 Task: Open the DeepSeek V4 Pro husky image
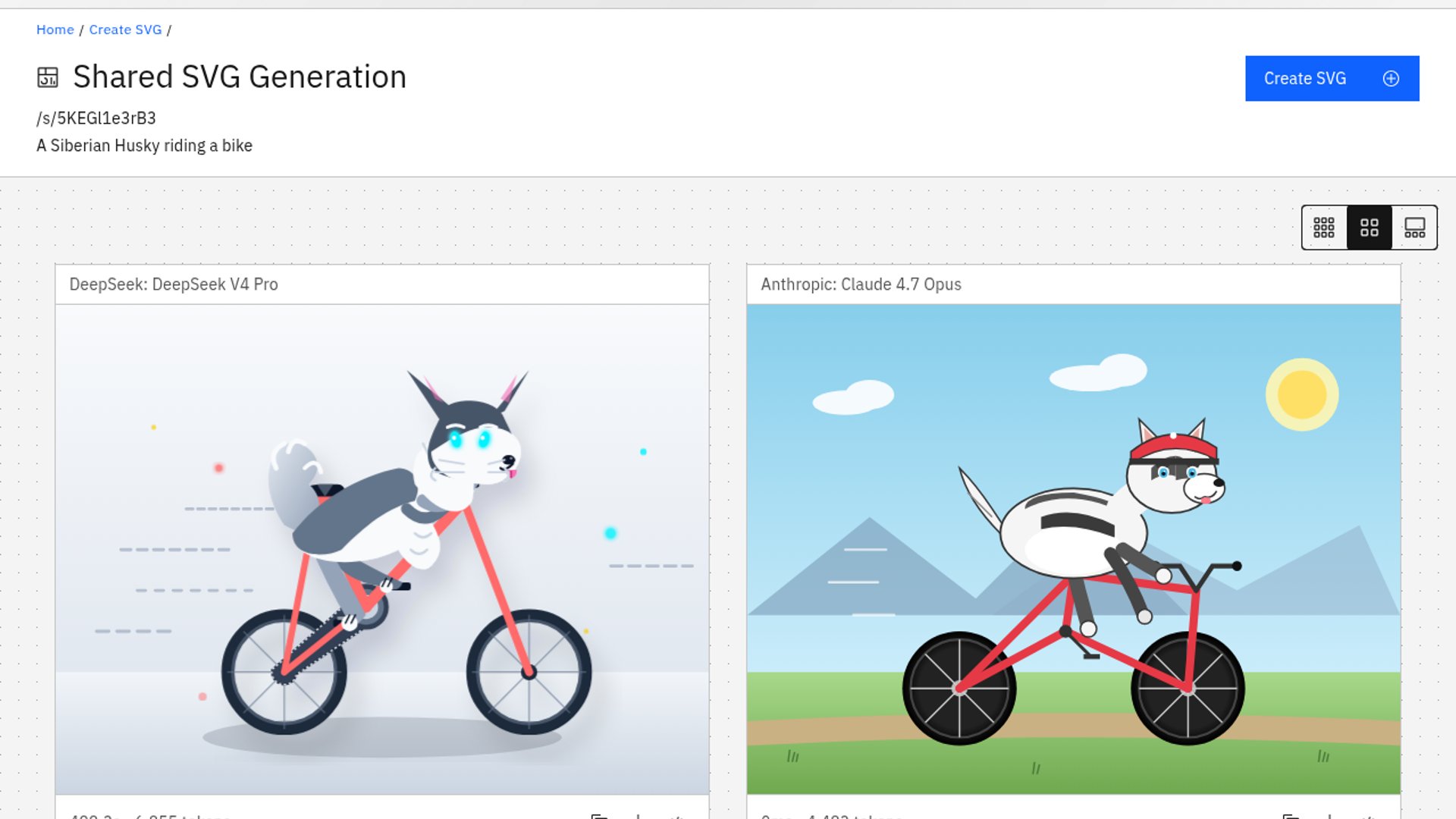point(382,549)
